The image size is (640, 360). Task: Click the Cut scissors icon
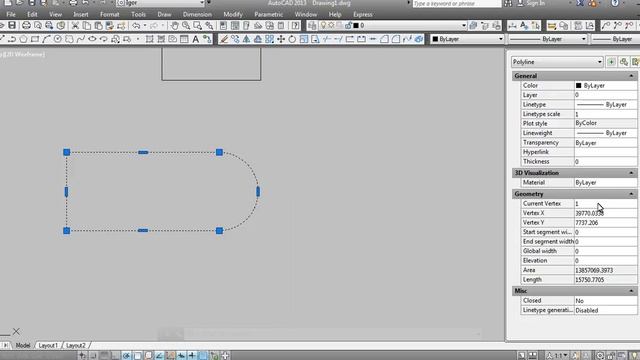75,26
